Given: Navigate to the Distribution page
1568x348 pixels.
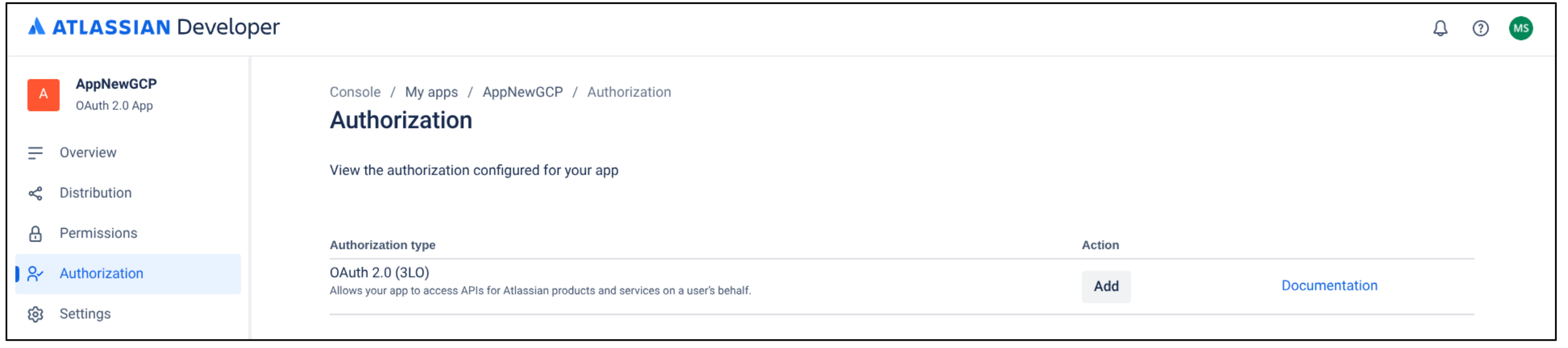Looking at the screenshot, I should pyautogui.click(x=95, y=192).
